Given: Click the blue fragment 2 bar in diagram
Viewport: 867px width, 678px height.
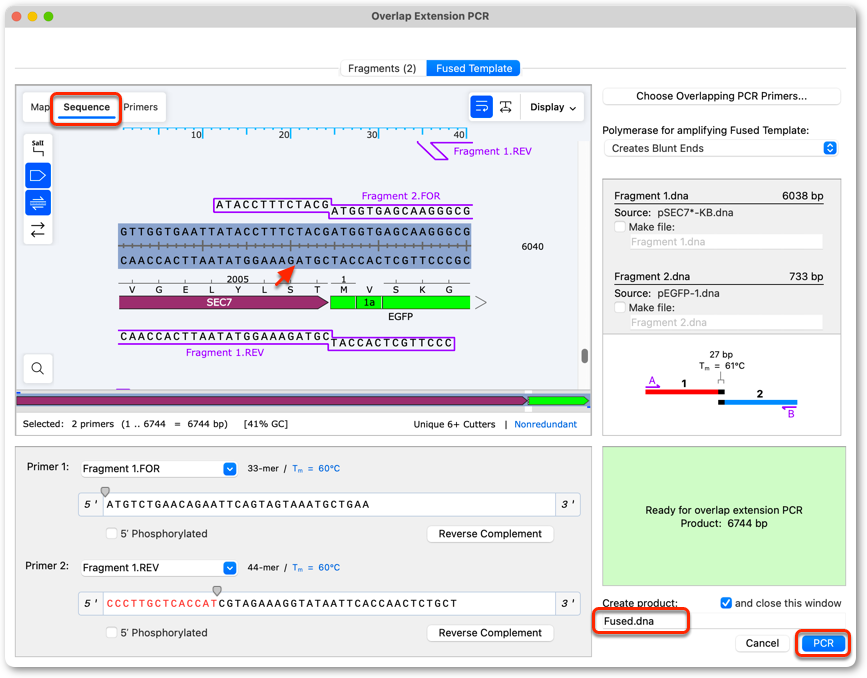Looking at the screenshot, I should [761, 402].
